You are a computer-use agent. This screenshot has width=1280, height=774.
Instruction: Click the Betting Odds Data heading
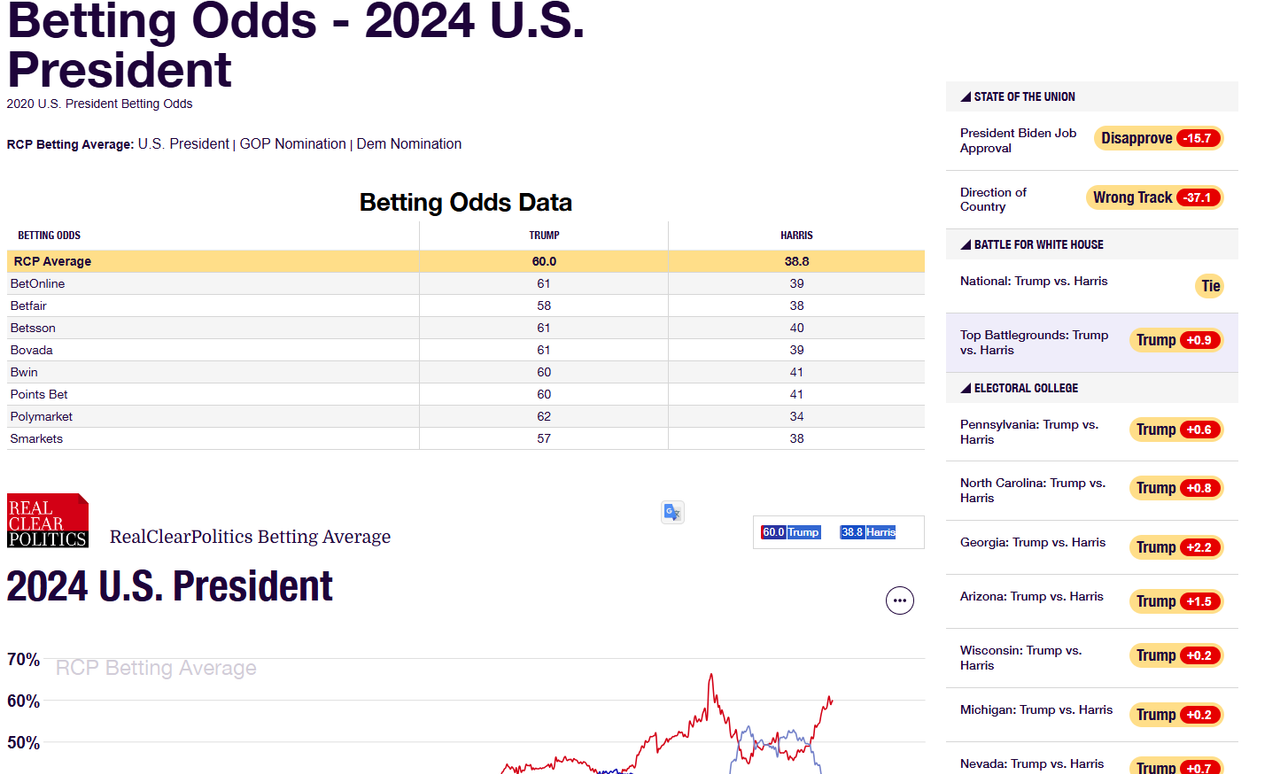tap(466, 202)
